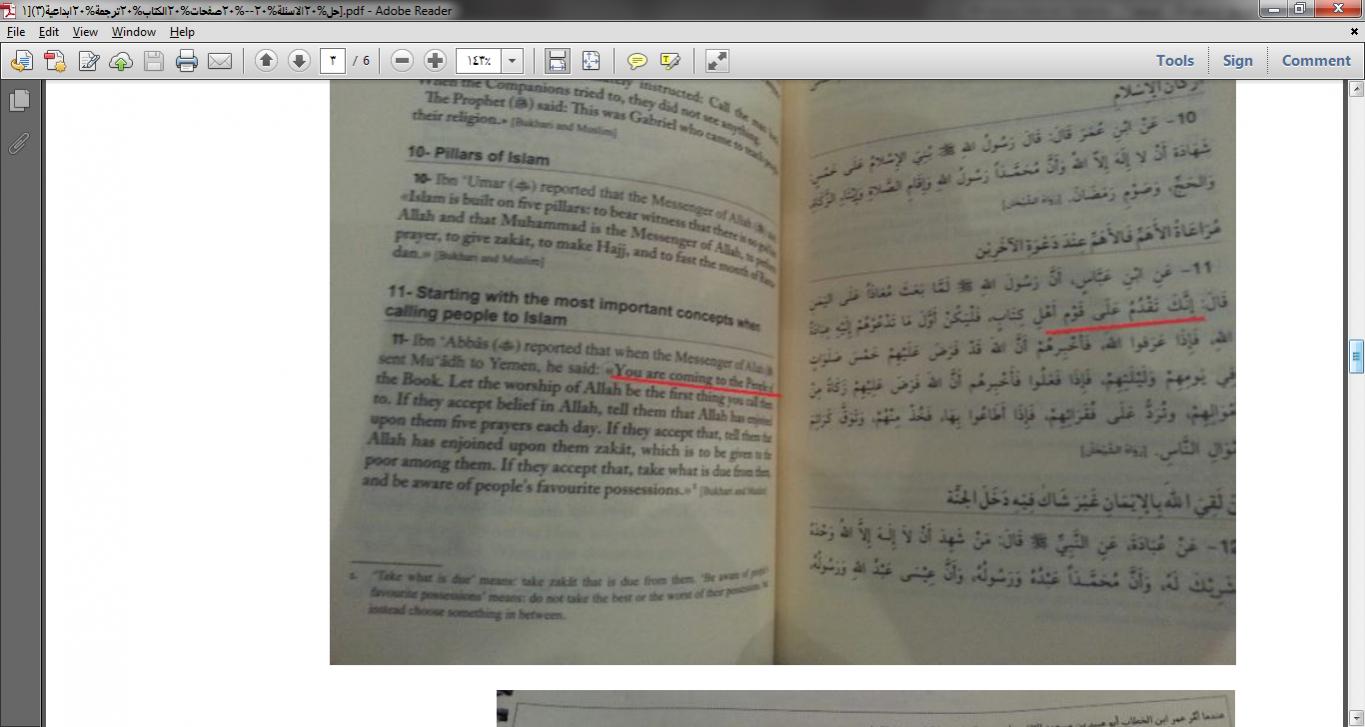Click the zoom percentage value field
The width and height of the screenshot is (1365, 727).
tap(479, 61)
